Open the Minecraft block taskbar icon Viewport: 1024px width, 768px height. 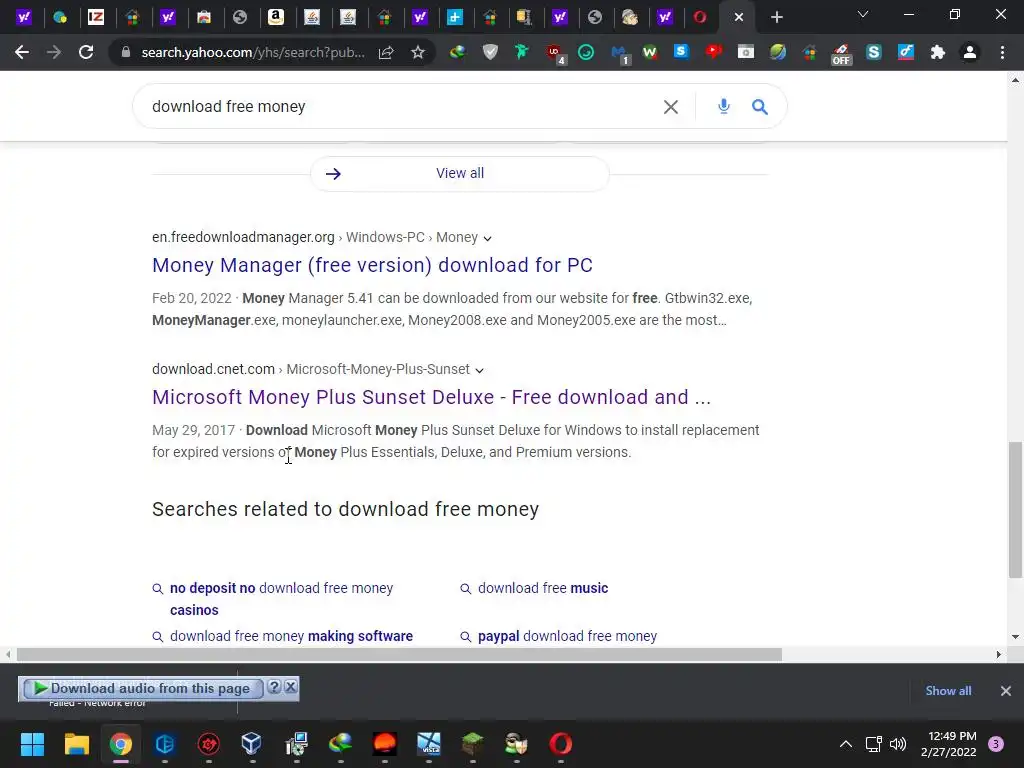pos(472,744)
